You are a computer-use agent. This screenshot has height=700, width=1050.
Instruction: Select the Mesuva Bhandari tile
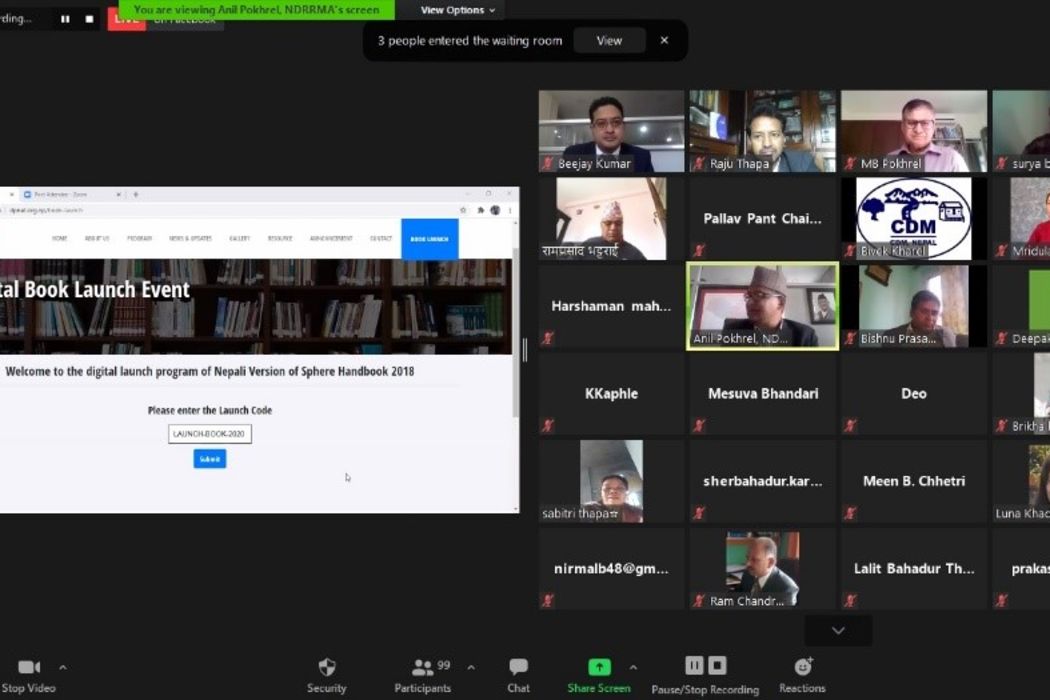pos(763,394)
